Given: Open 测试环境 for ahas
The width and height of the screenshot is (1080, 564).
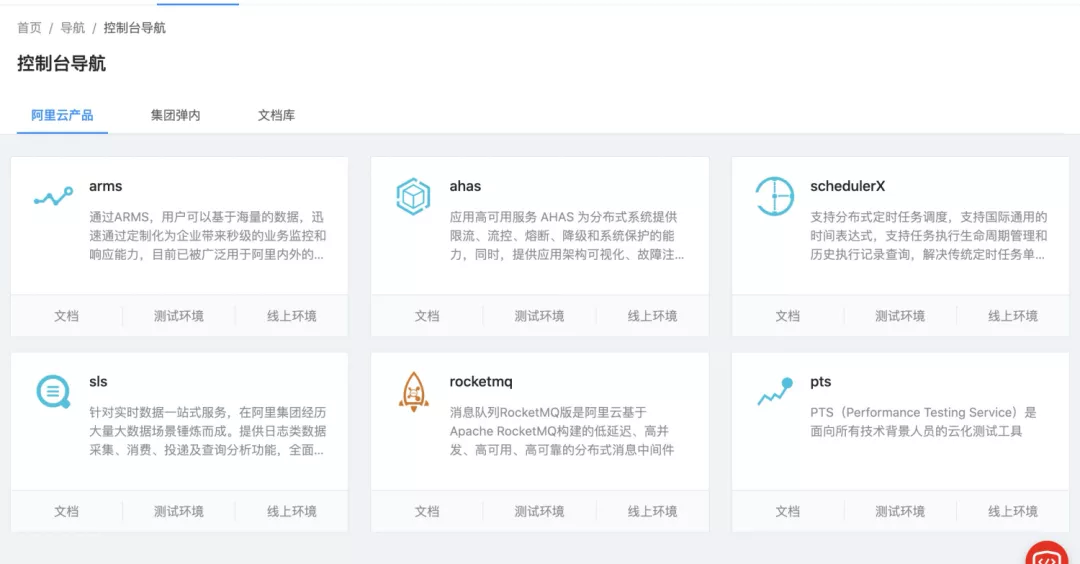Looking at the screenshot, I should [539, 316].
